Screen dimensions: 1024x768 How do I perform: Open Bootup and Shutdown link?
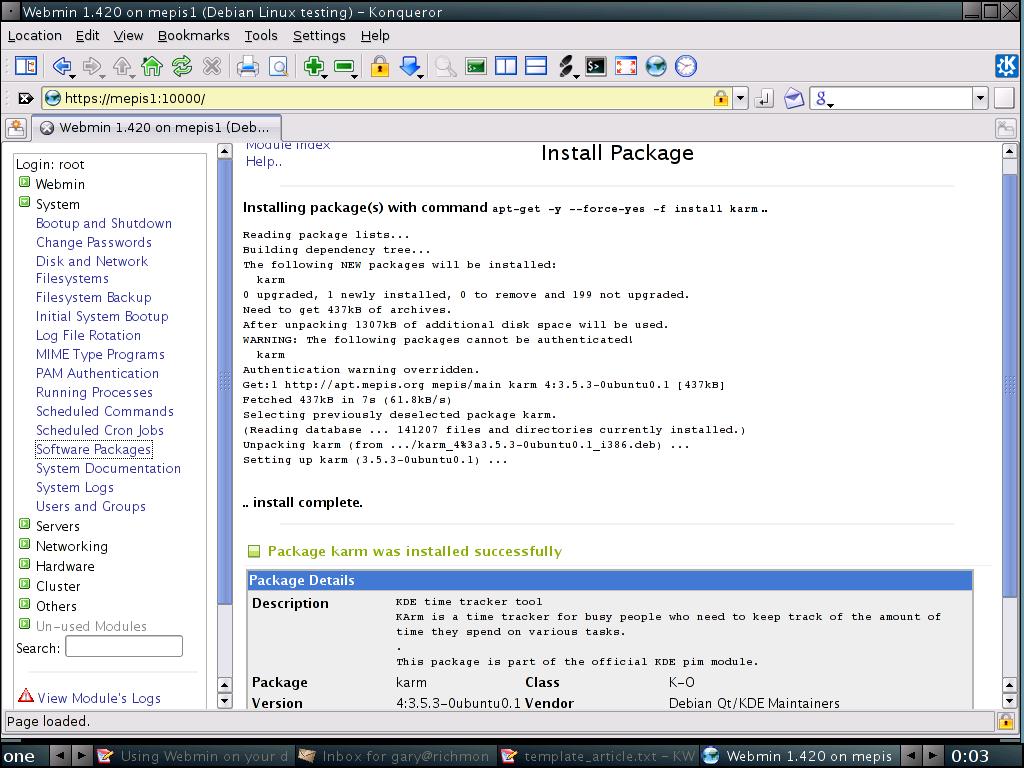[104, 223]
